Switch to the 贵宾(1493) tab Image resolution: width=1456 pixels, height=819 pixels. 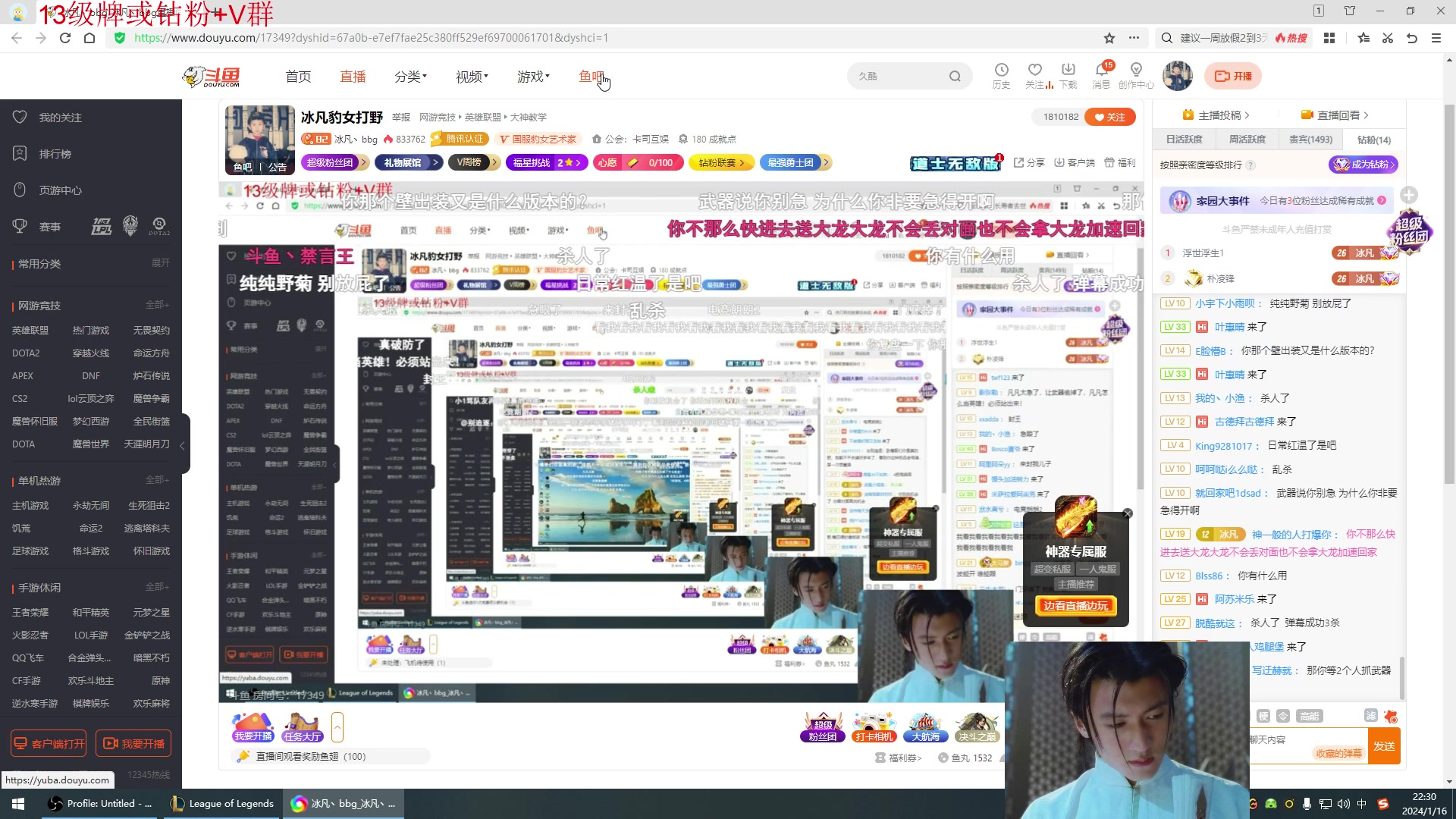1310,140
